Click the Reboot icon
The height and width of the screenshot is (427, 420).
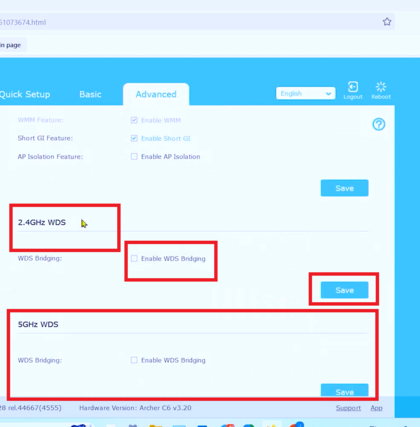[381, 87]
